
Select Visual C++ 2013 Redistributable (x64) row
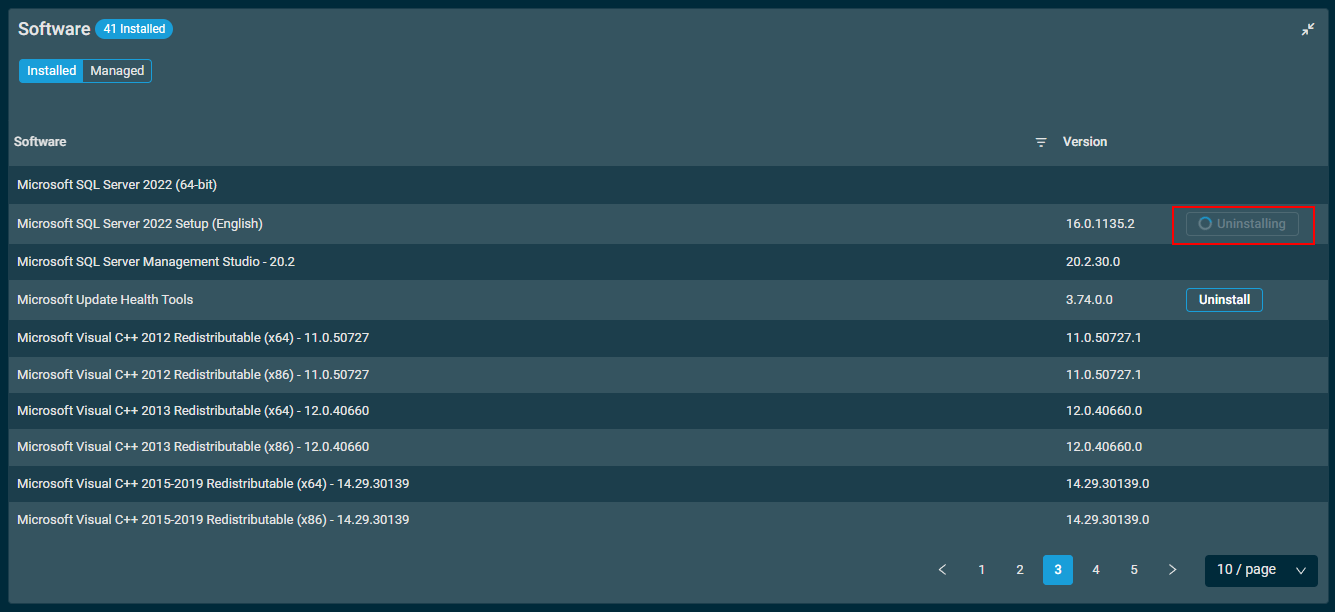point(193,411)
